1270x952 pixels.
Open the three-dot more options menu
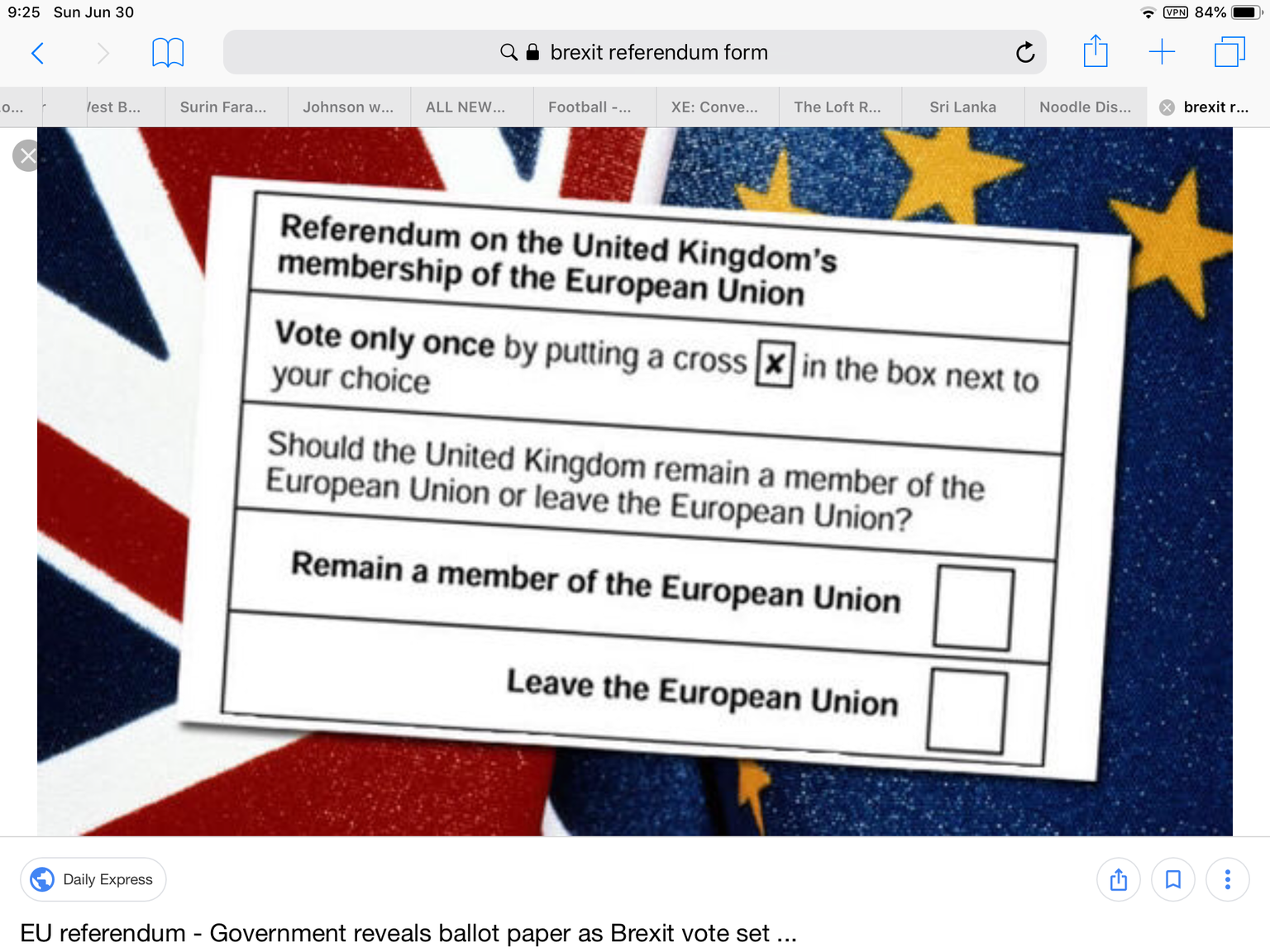pos(1228,879)
